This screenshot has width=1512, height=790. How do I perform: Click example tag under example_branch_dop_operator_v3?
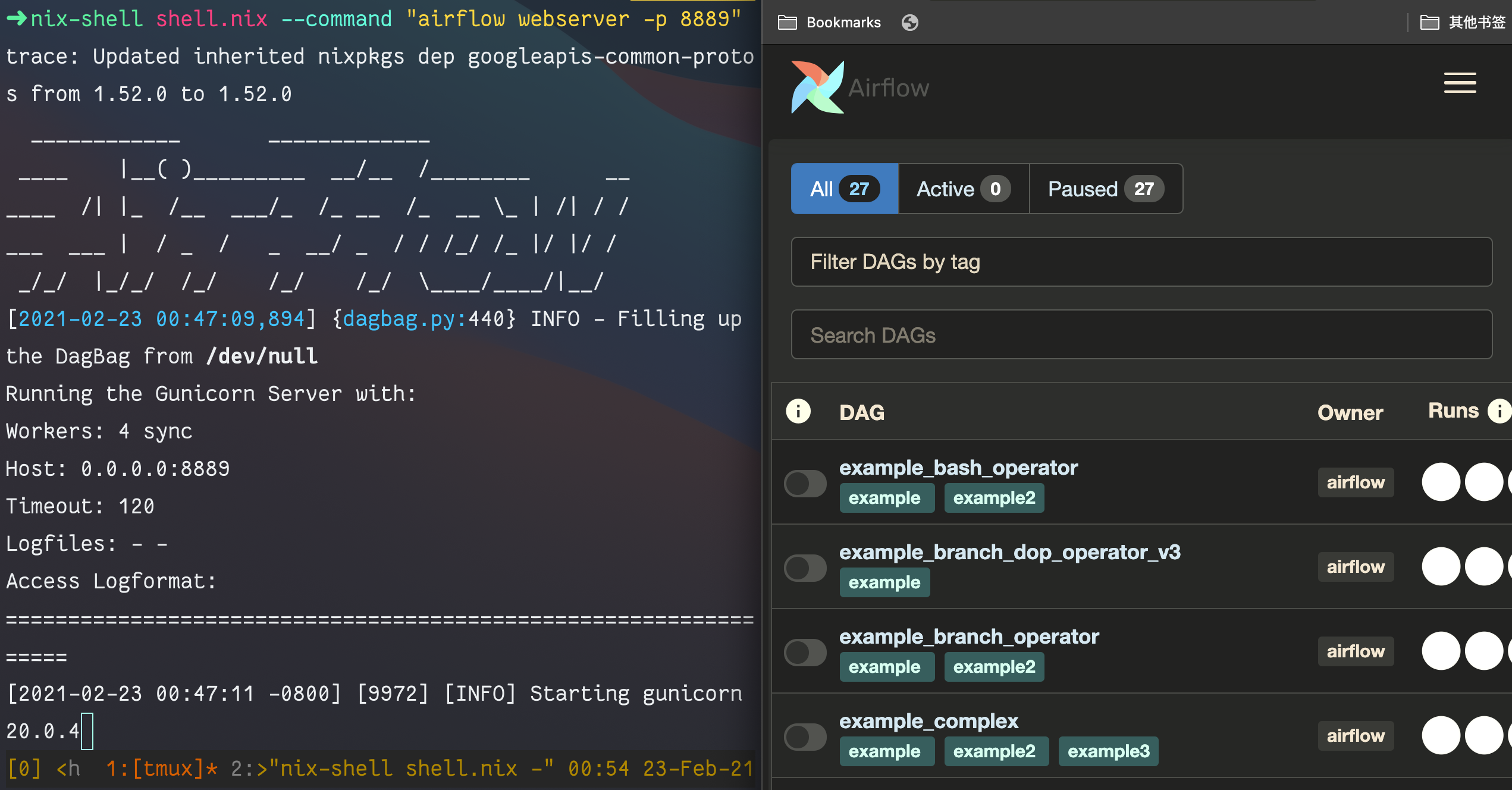884,582
